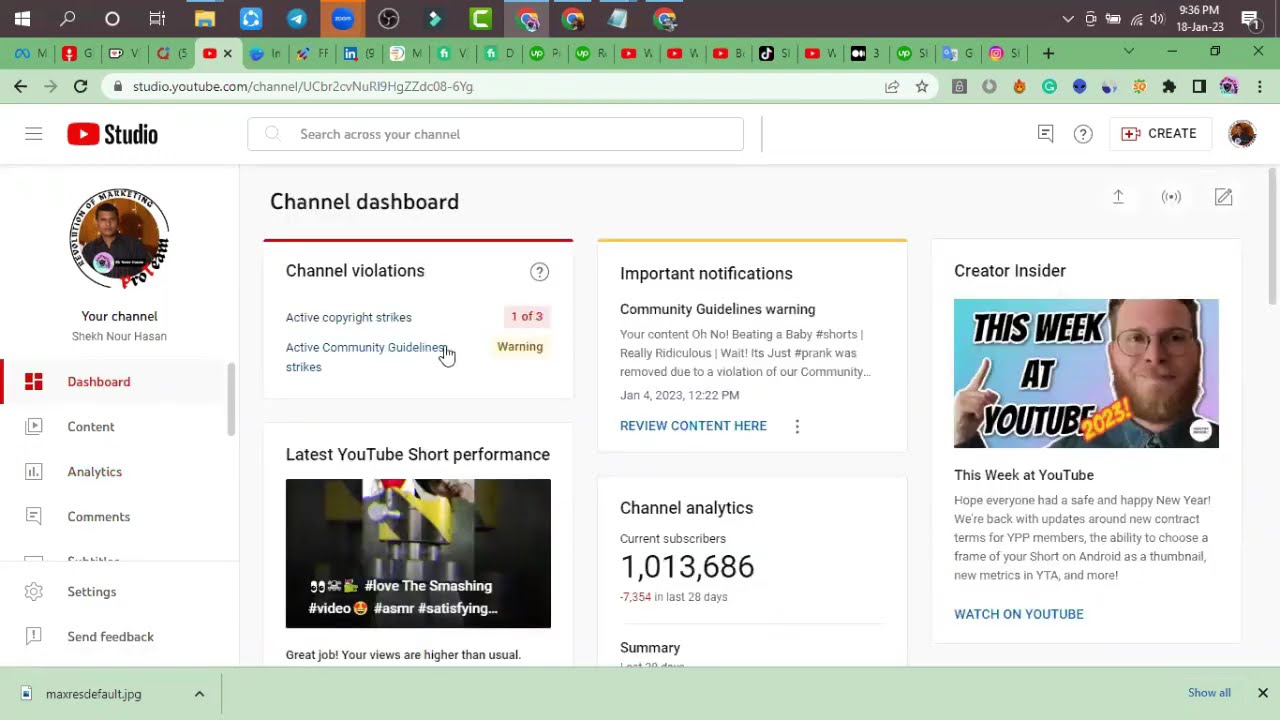1280x720 pixels.
Task: Click Show all downloads
Action: (x=1209, y=693)
